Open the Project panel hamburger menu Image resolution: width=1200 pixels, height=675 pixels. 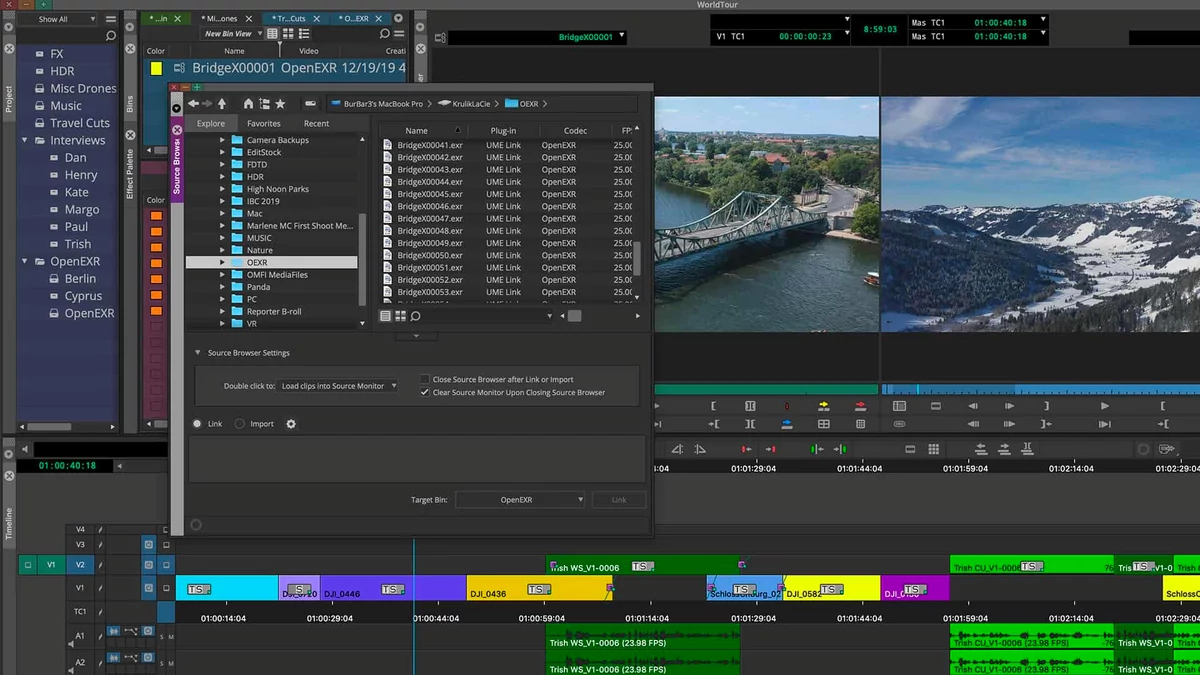click(111, 19)
